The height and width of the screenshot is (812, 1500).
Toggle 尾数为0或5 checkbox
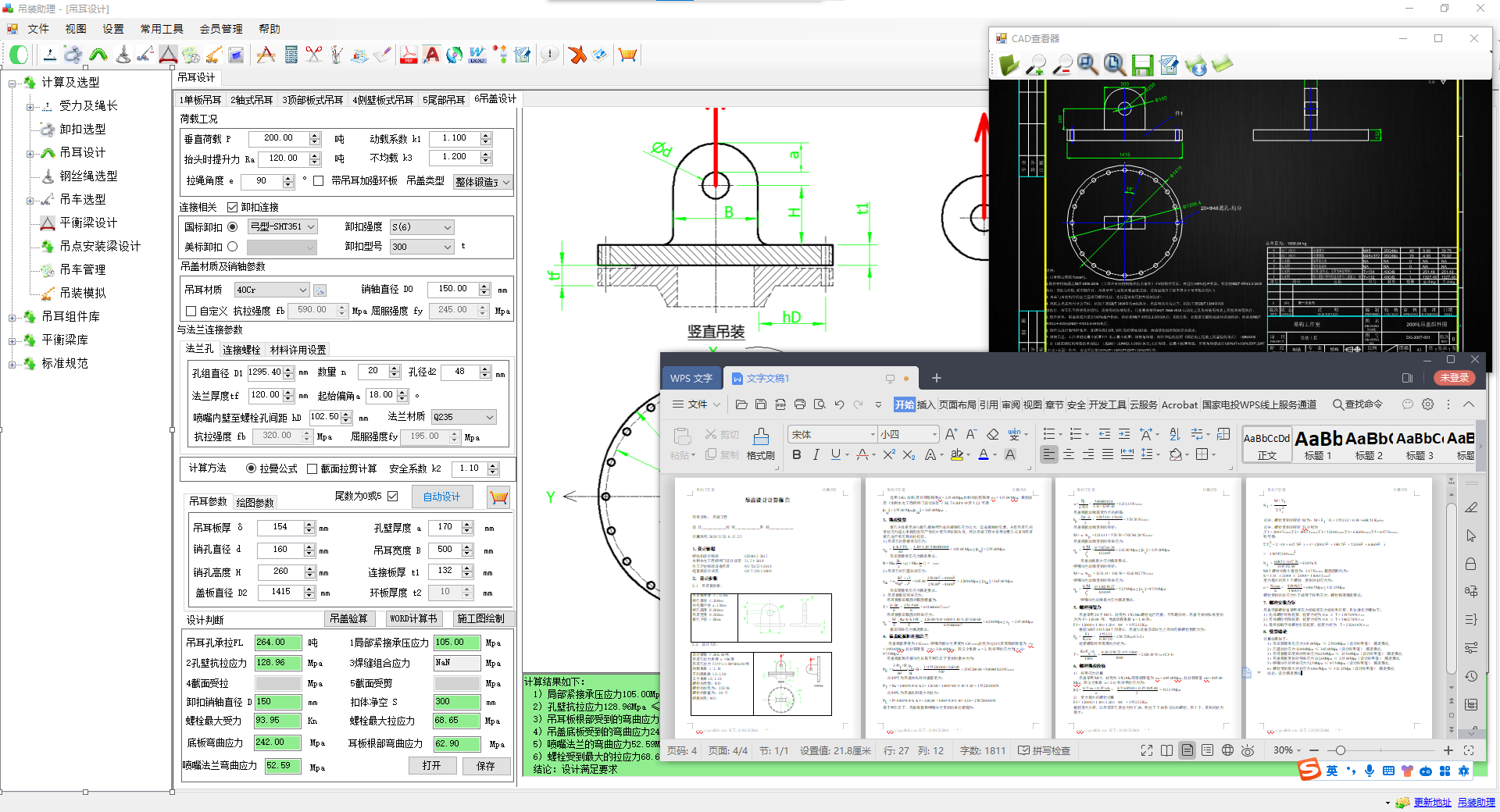coord(392,496)
